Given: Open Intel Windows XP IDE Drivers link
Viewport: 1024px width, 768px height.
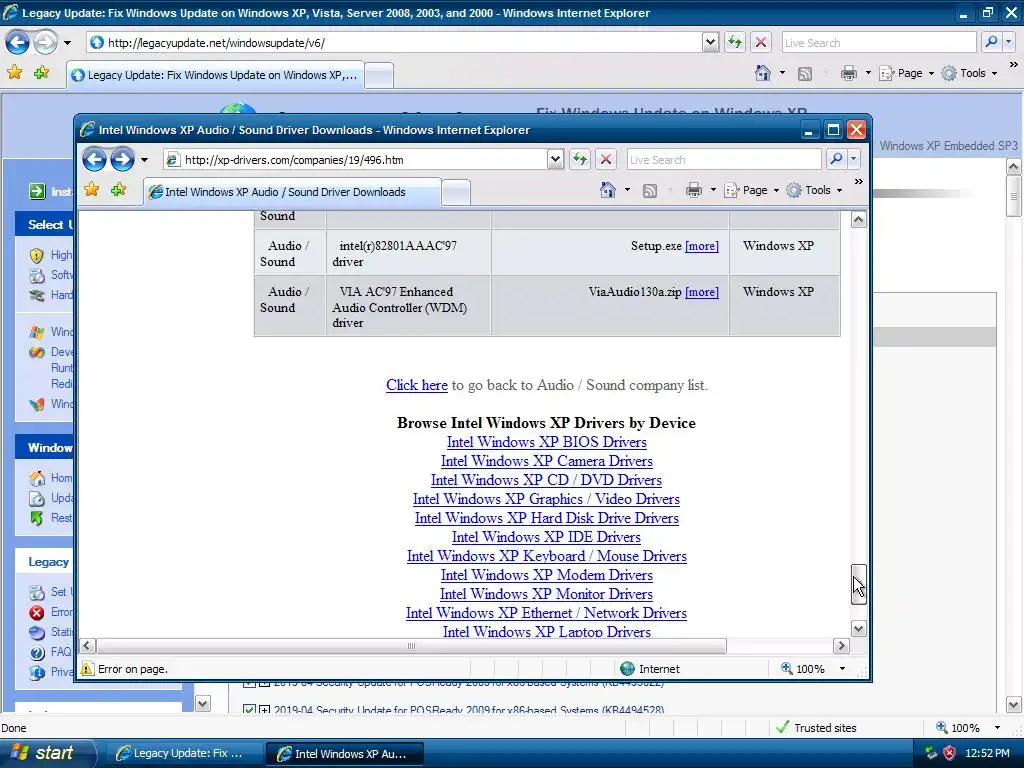Looking at the screenshot, I should (546, 537).
